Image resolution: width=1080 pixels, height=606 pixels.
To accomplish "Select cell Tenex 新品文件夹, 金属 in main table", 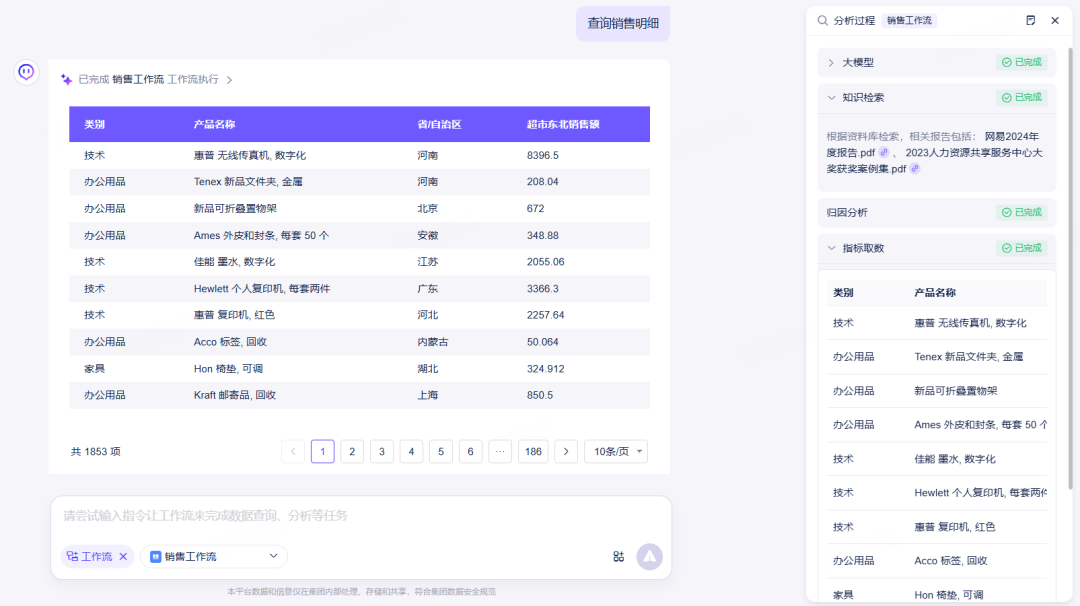I will [x=248, y=182].
